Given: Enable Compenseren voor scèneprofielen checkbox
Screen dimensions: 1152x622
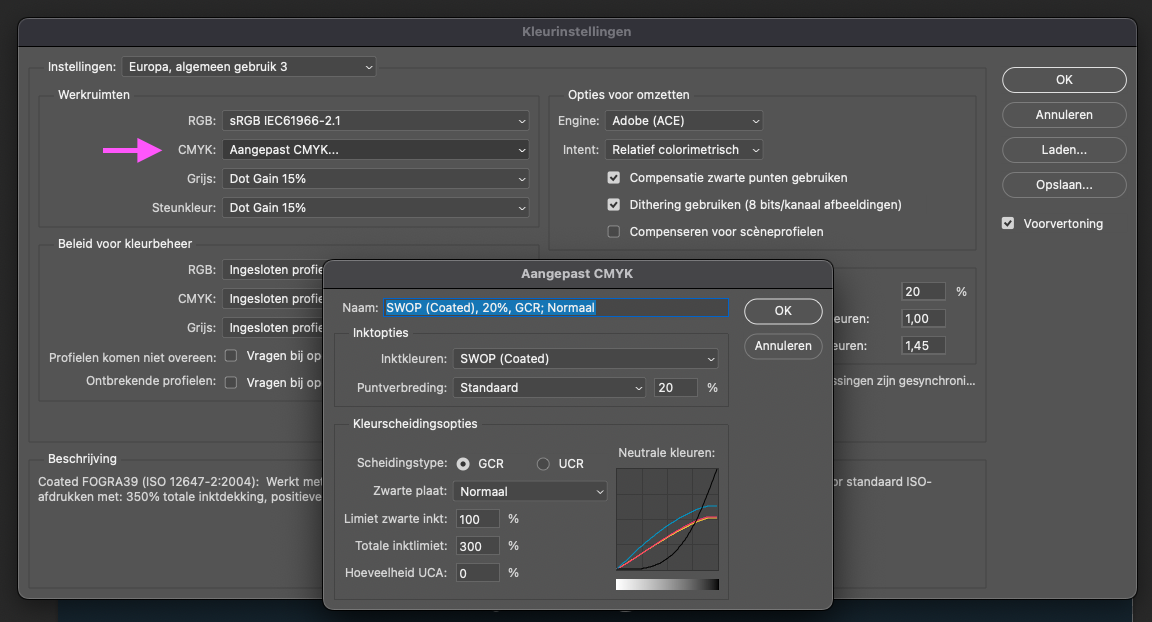Looking at the screenshot, I should tap(614, 232).
